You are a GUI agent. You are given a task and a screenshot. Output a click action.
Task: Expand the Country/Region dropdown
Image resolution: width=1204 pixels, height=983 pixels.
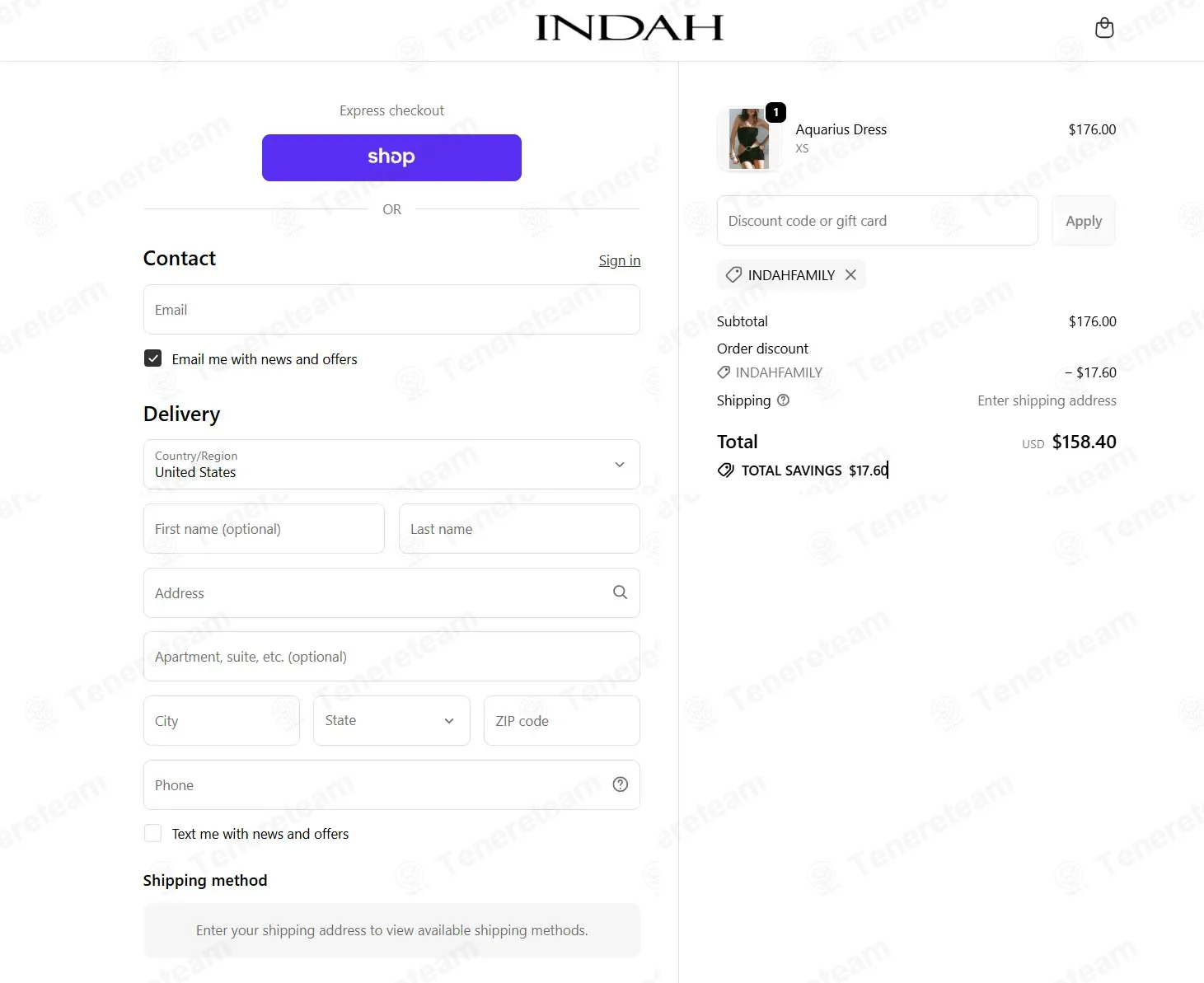coord(391,464)
